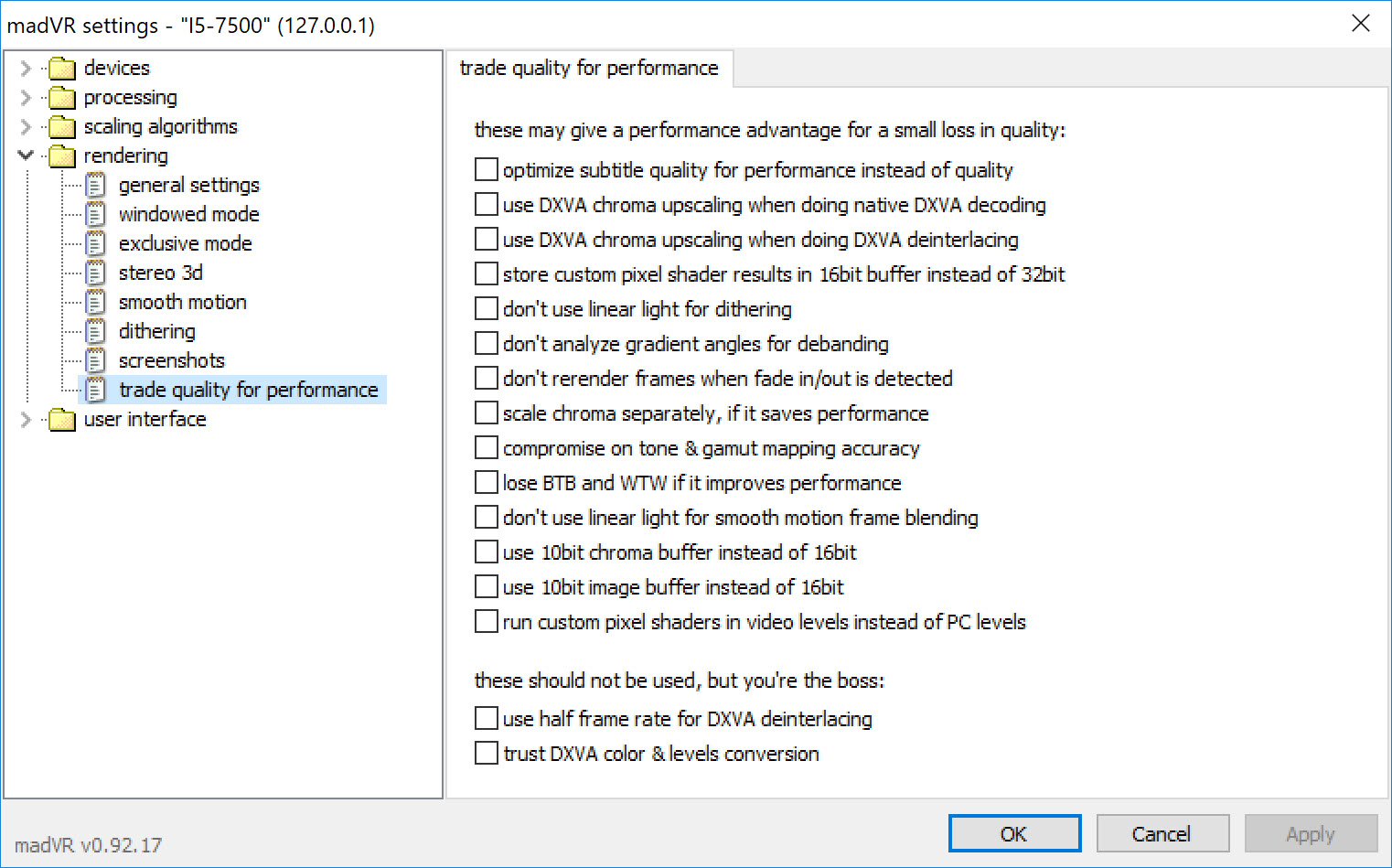Enable 10bit image buffer instead of 16bit
Viewport: 1392px width, 868px height.
click(487, 586)
